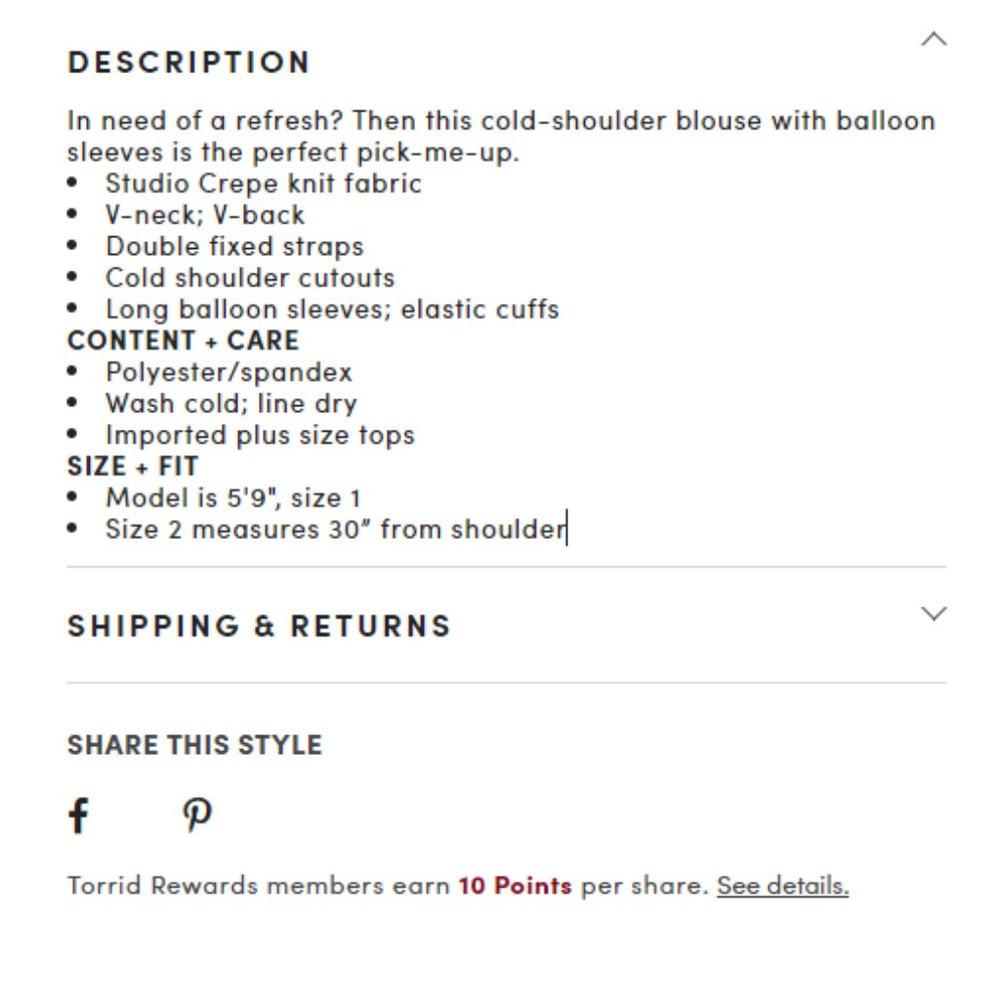
Task: Click the Wash cold; line dry text
Action: [231, 404]
